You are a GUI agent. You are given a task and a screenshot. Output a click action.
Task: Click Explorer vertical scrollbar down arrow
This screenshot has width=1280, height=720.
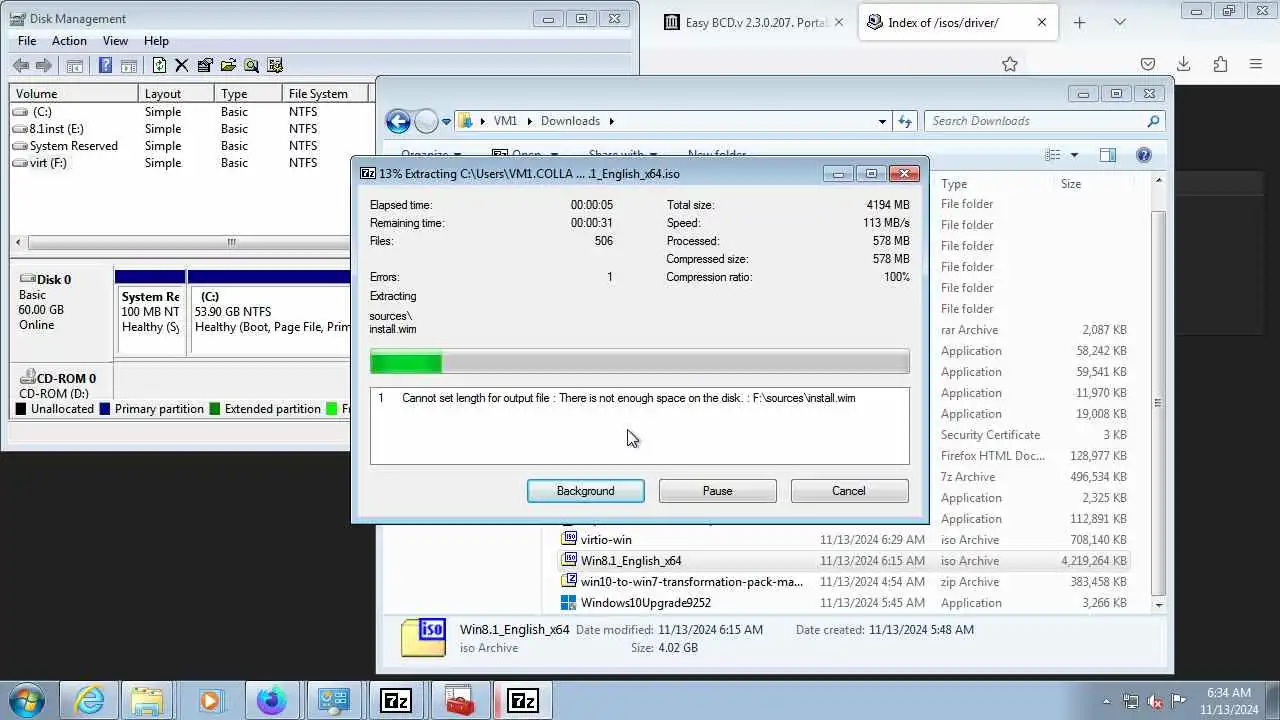1159,604
